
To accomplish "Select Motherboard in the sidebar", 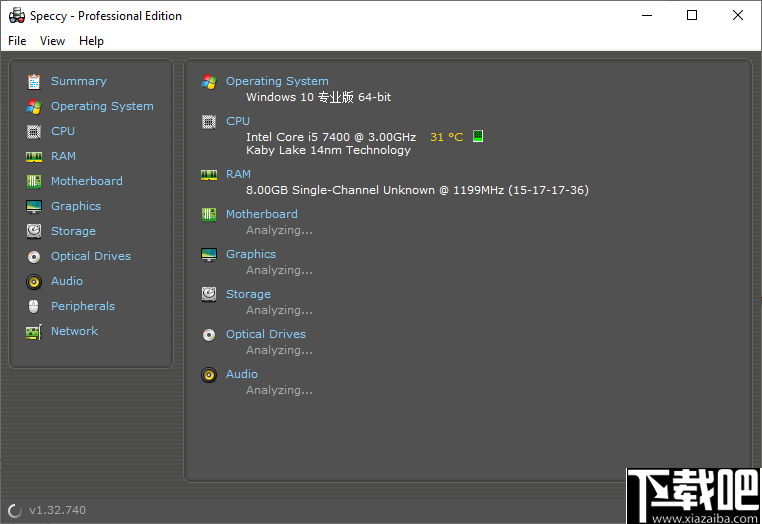I will tap(87, 181).
